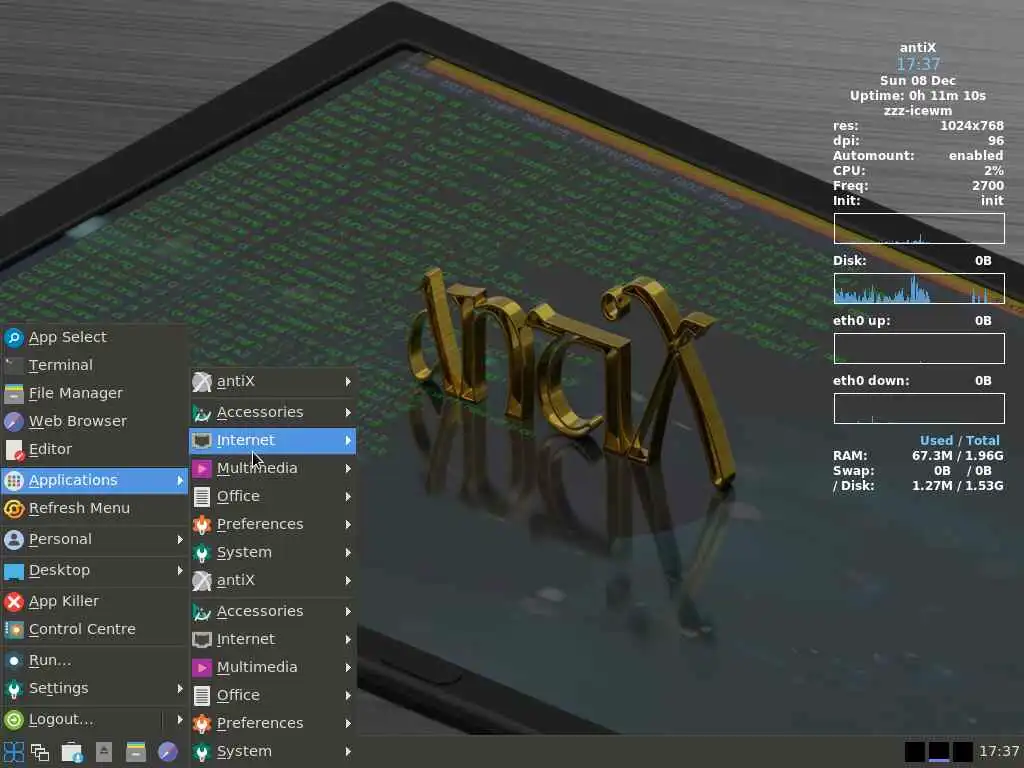Expand the highlighted Applications arrow
1024x768 pixels.
(x=180, y=481)
